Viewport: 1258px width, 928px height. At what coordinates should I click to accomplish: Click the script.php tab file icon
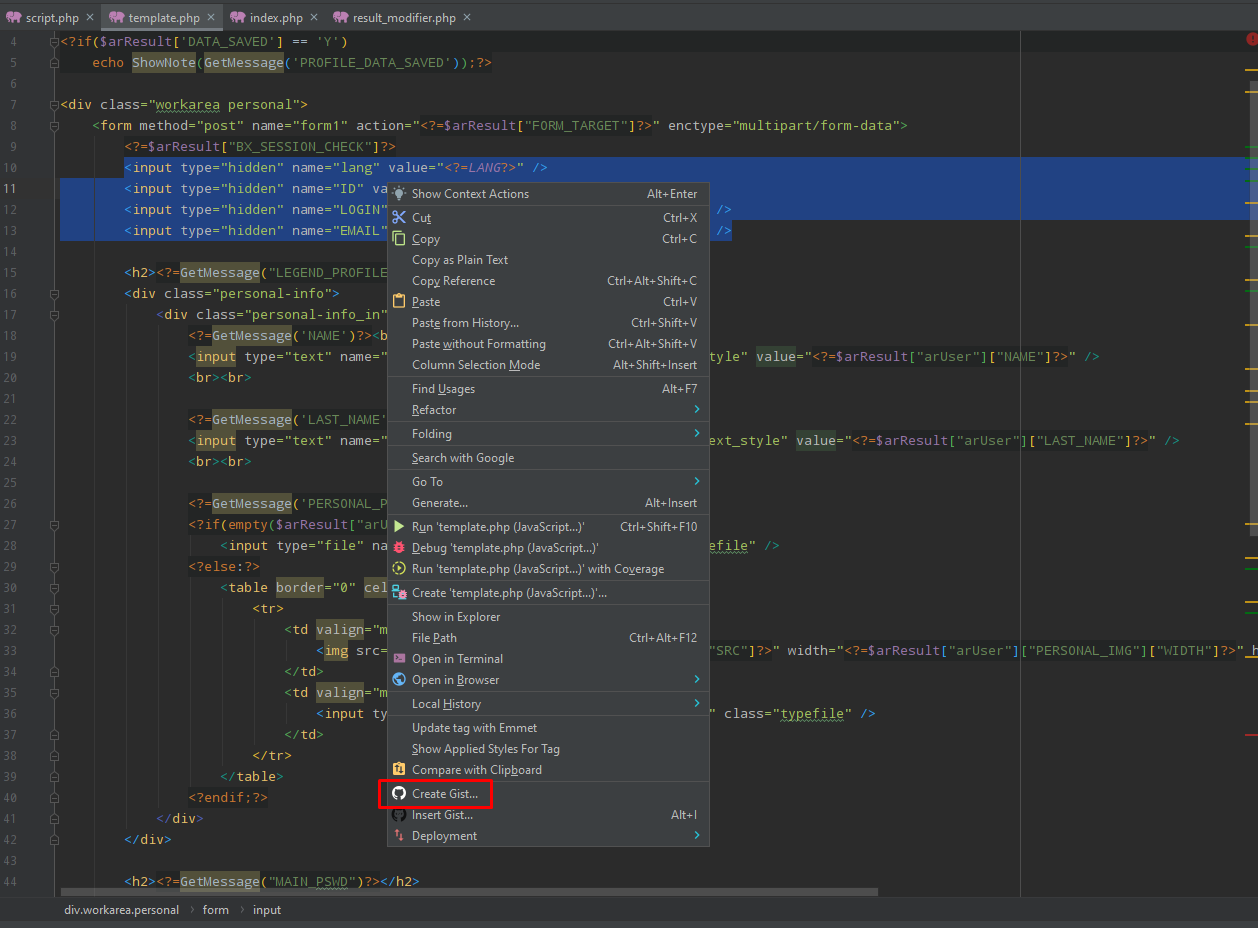pyautogui.click(x=13, y=18)
